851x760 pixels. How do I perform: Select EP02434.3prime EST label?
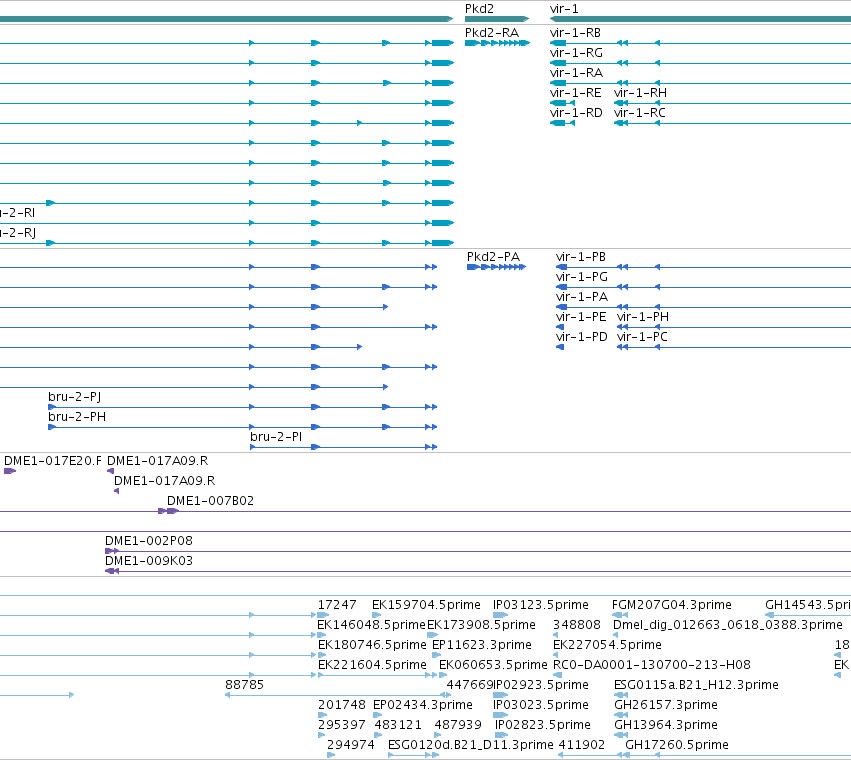[x=423, y=705]
